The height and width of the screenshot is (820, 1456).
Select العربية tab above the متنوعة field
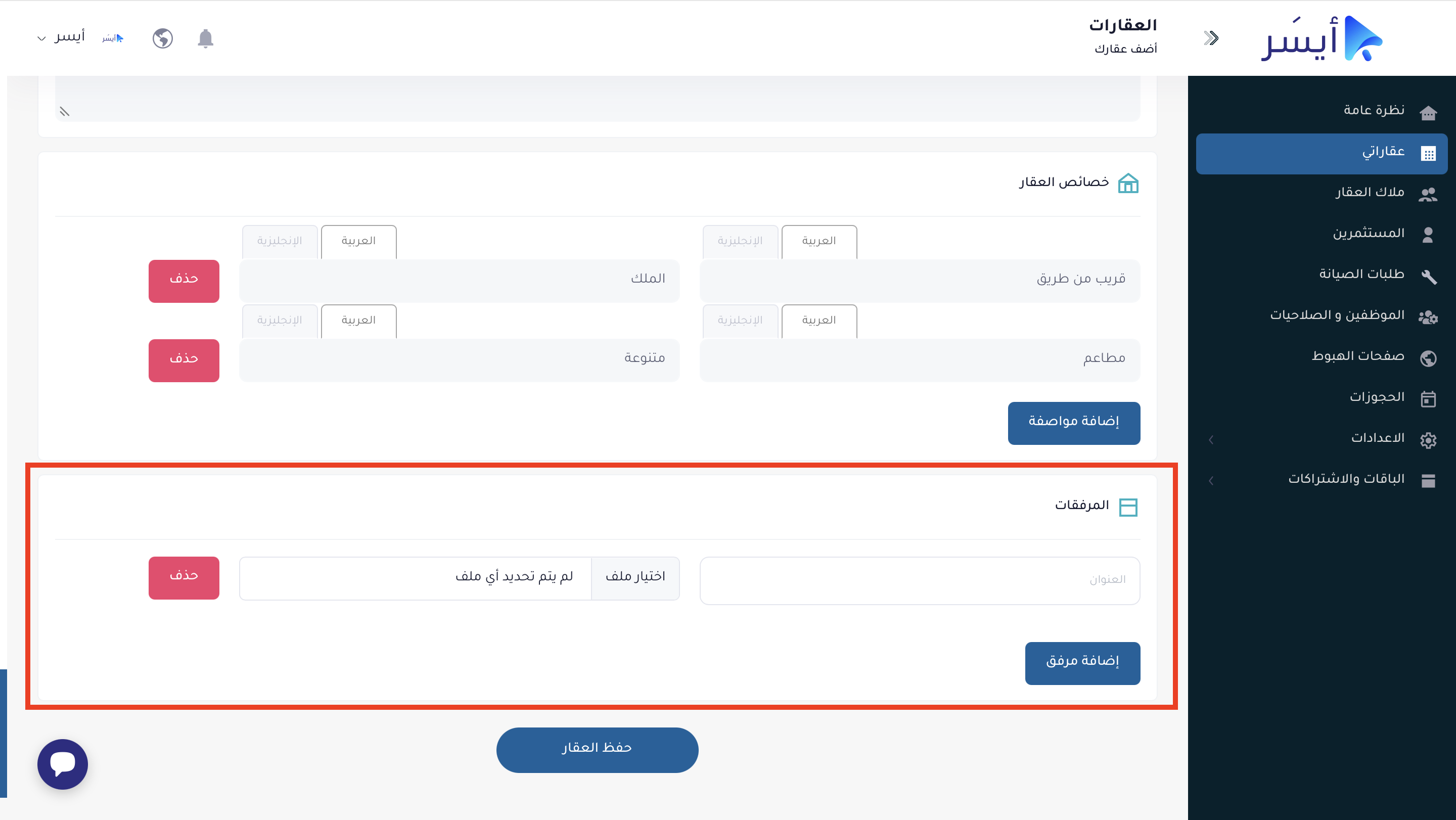point(358,321)
